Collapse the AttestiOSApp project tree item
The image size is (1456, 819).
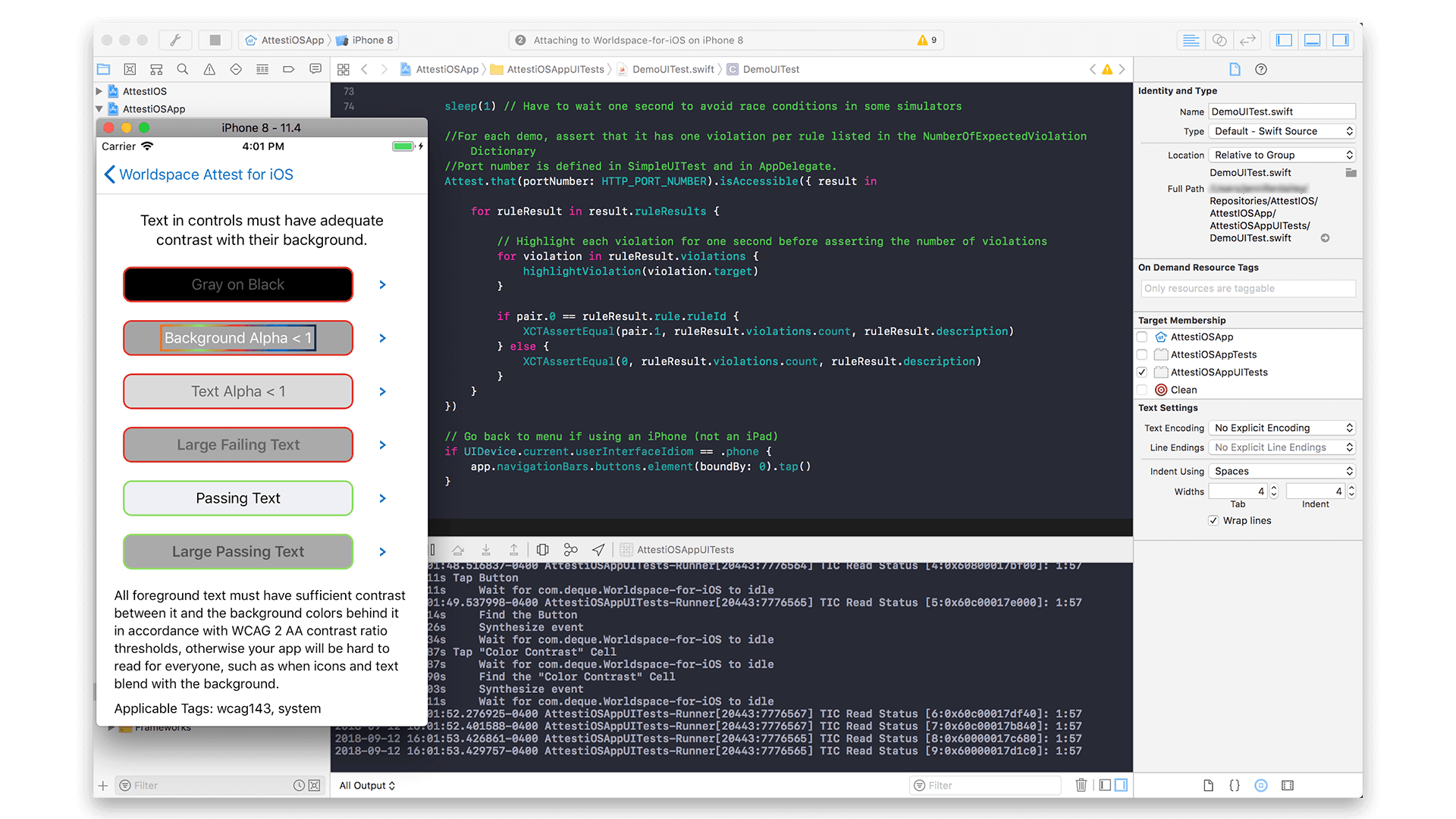tap(99, 108)
